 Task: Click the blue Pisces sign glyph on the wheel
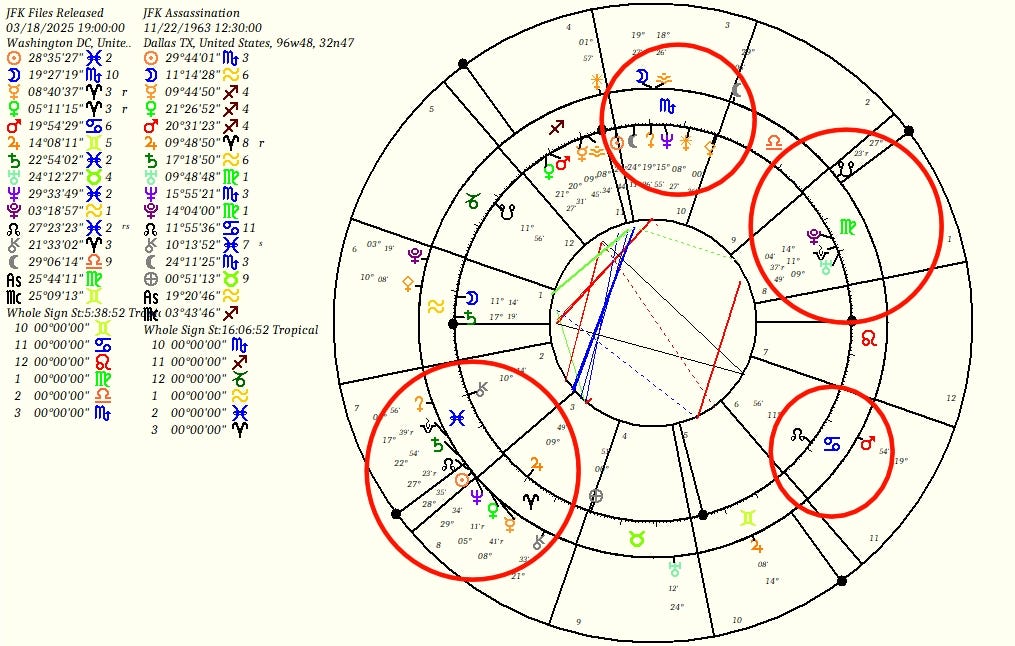click(457, 418)
